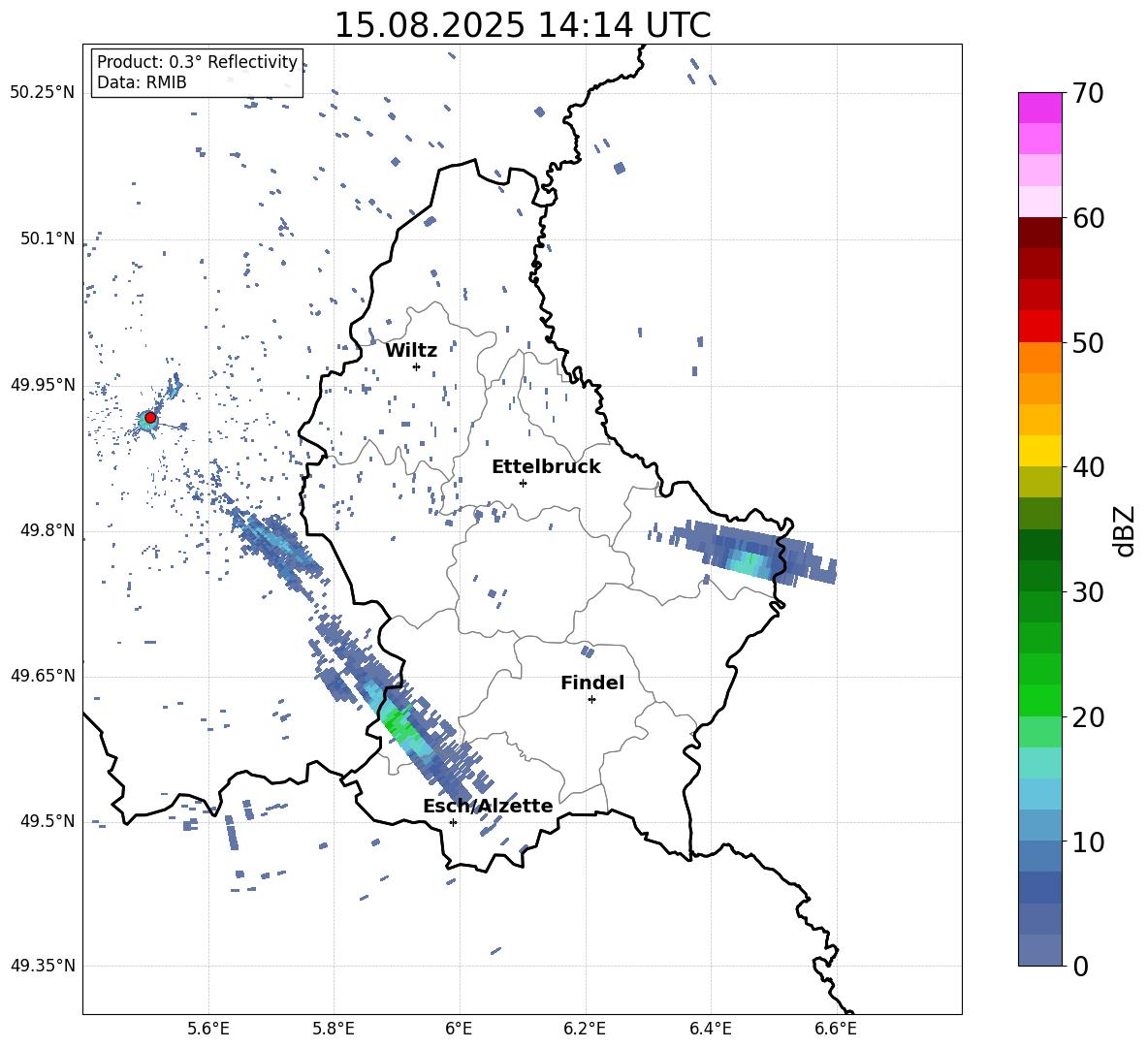Click the Esch/Alzette city label
Image resolution: width=1148 pixels, height=1048 pixels.
pyautogui.click(x=488, y=806)
